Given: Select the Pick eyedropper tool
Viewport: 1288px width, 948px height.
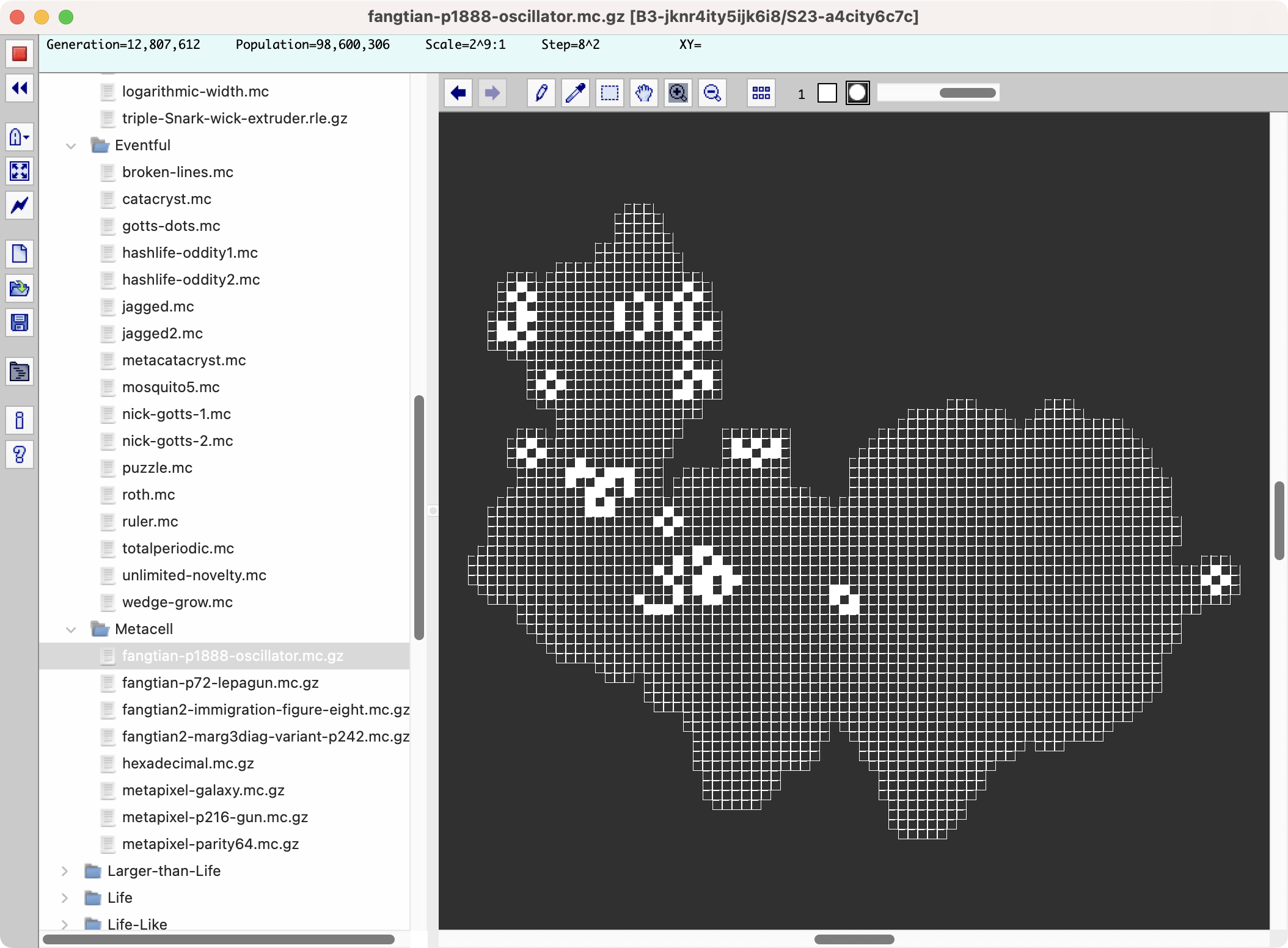Looking at the screenshot, I should [x=576, y=93].
